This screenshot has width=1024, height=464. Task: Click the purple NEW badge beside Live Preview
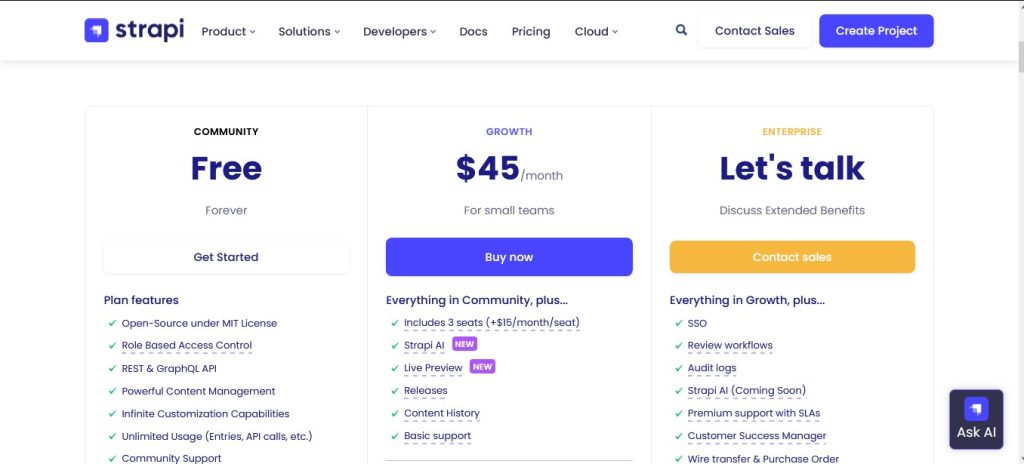(x=483, y=367)
